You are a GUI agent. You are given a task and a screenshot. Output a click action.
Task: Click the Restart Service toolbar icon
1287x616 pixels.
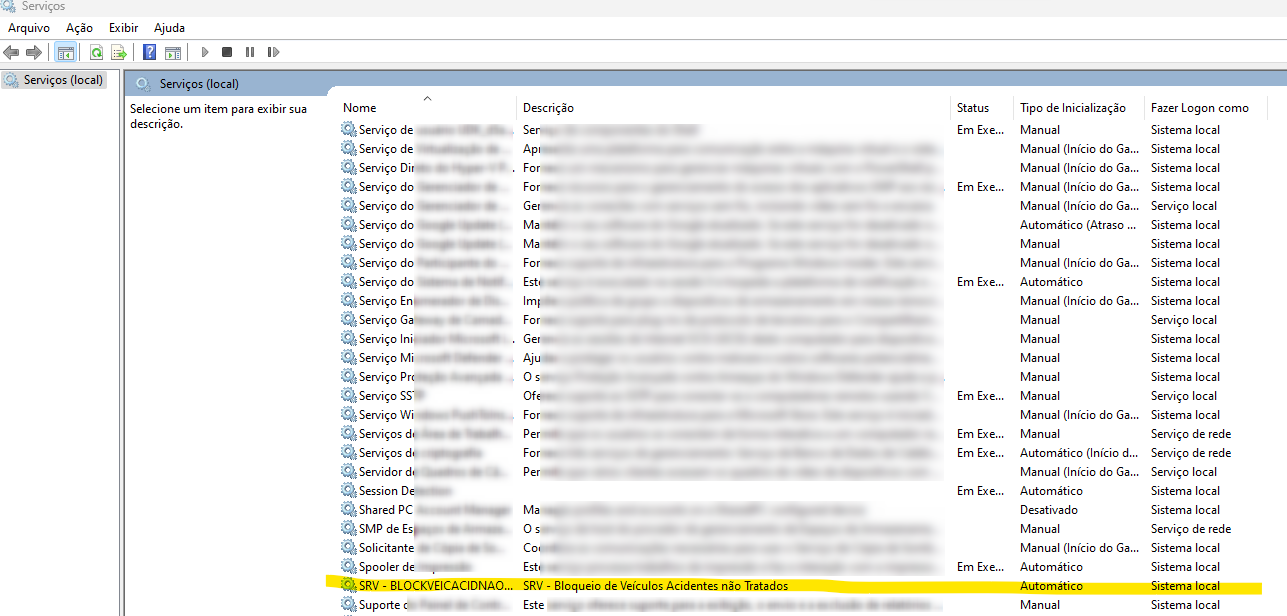pyautogui.click(x=272, y=52)
